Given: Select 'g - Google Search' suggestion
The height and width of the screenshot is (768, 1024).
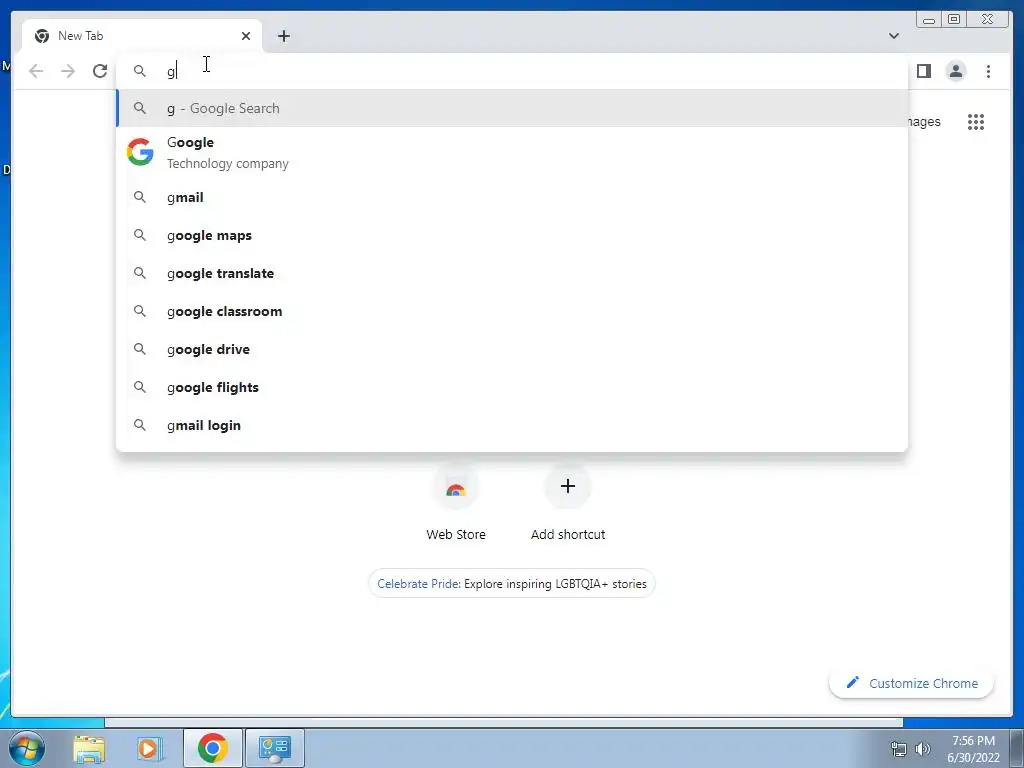Looking at the screenshot, I should point(511,108).
